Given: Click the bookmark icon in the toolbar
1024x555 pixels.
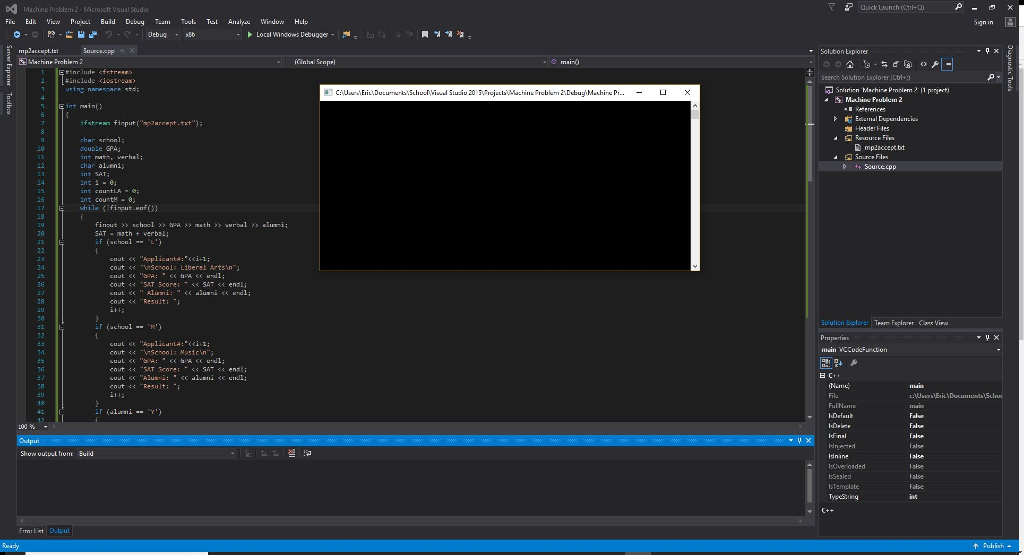Looking at the screenshot, I should 425,34.
